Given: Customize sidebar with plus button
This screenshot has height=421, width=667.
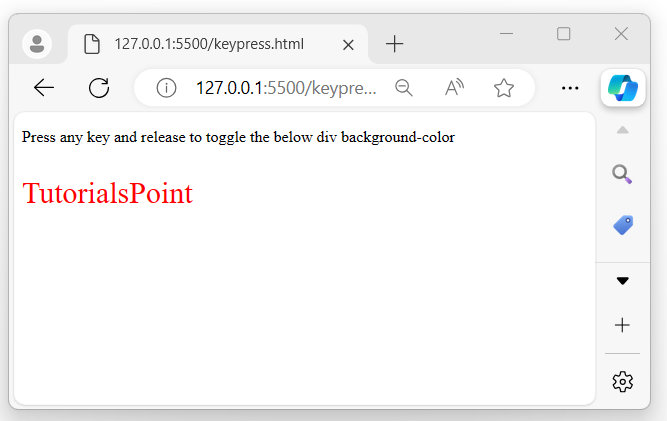Looking at the screenshot, I should (622, 325).
